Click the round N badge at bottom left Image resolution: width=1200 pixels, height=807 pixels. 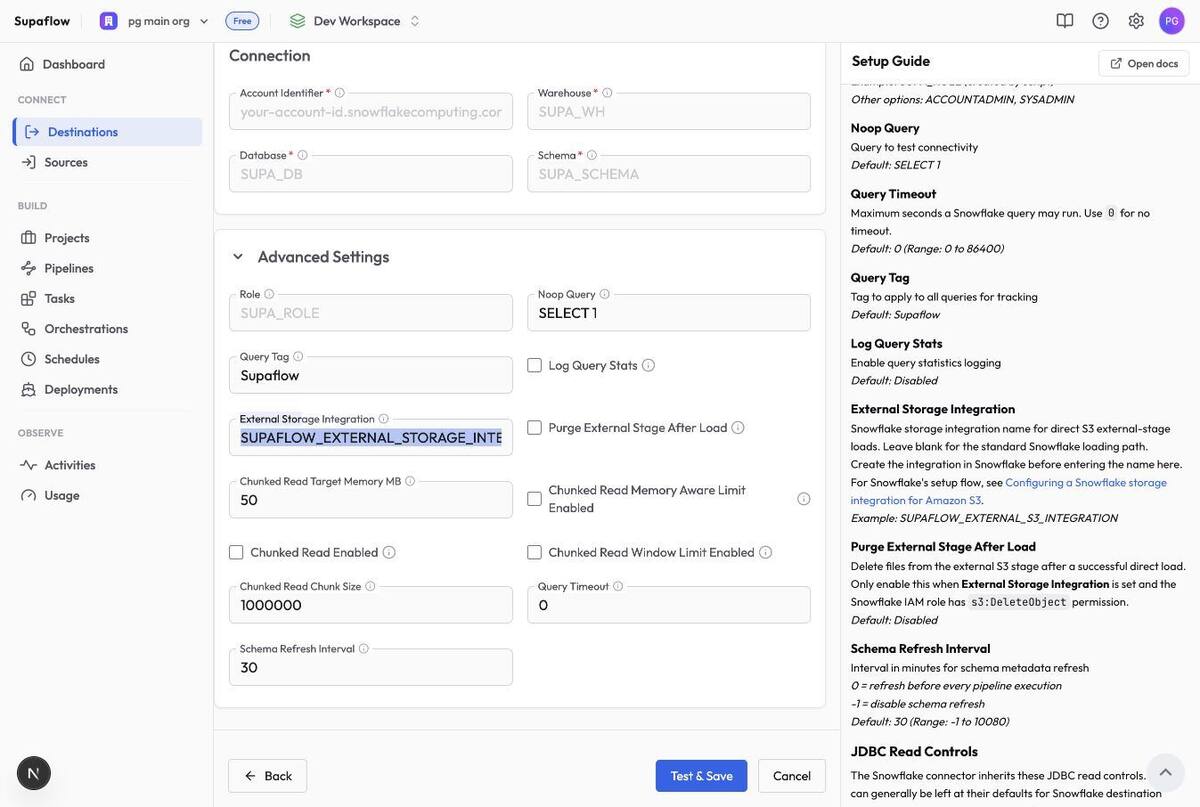[x=34, y=773]
